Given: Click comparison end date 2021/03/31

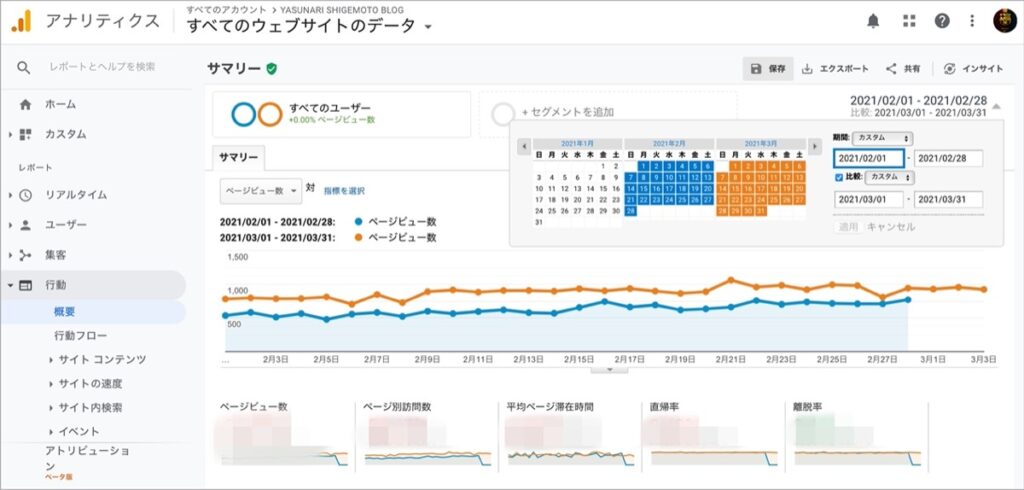Looking at the screenshot, I should tap(948, 199).
